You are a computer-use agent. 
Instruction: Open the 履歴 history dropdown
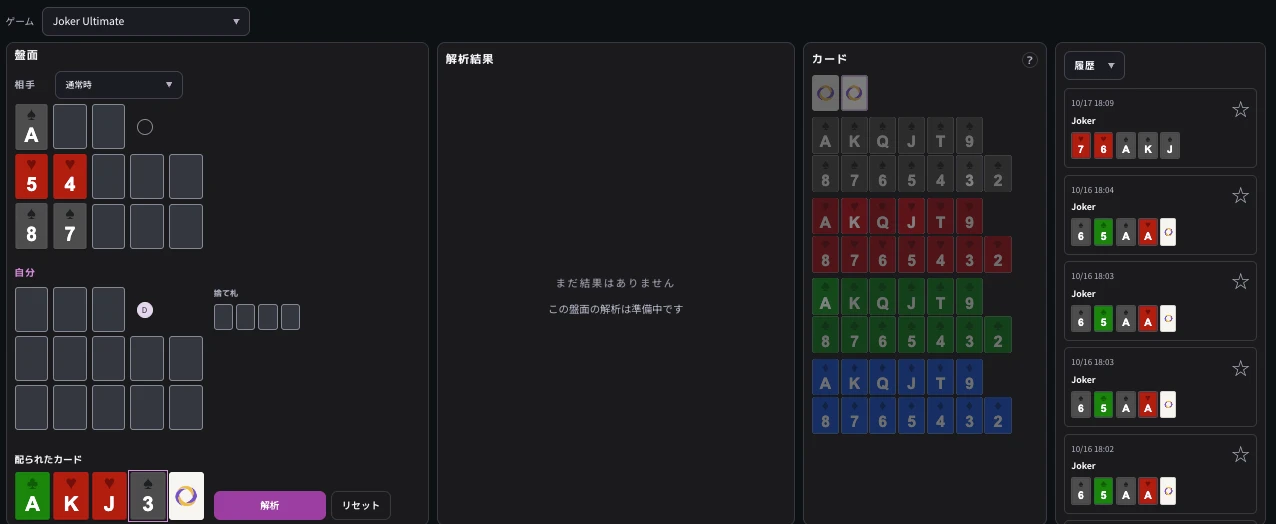click(1094, 65)
